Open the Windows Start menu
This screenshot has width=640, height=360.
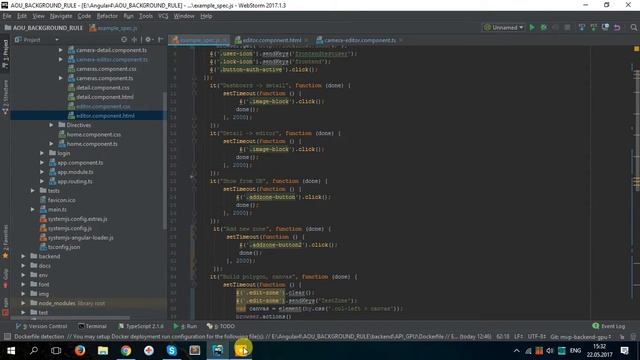coord(11,351)
